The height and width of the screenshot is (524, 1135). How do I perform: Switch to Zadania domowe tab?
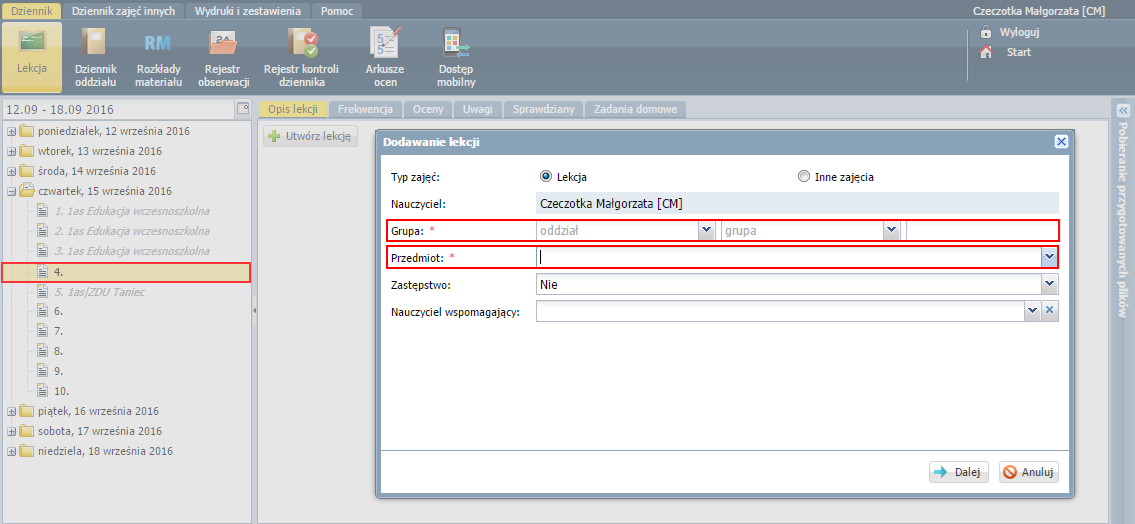(636, 109)
